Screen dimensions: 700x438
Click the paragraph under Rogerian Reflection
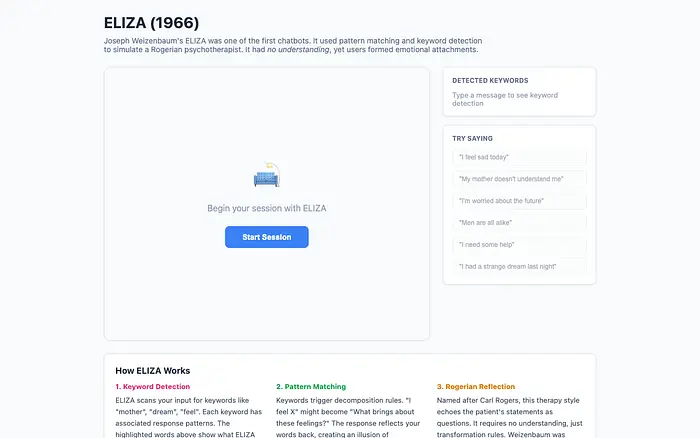coord(509,416)
